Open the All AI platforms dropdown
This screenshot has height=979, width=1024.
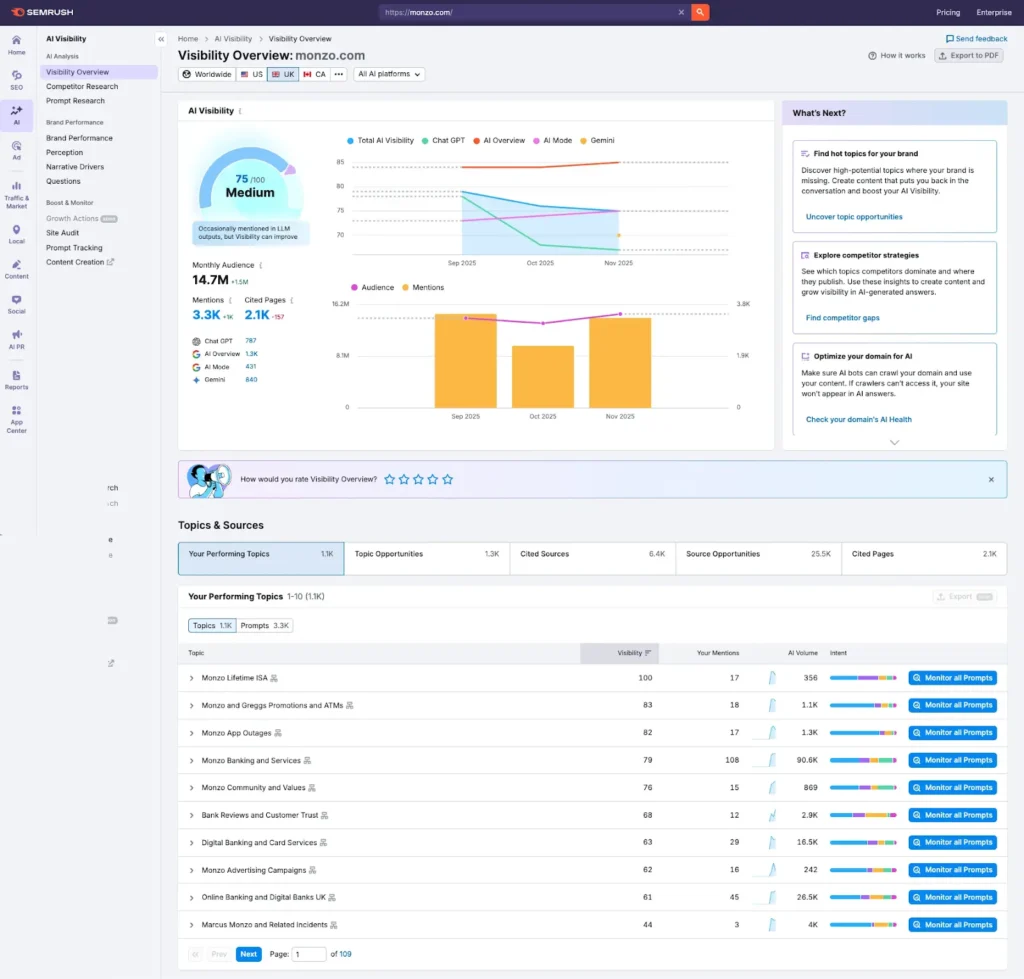[389, 74]
